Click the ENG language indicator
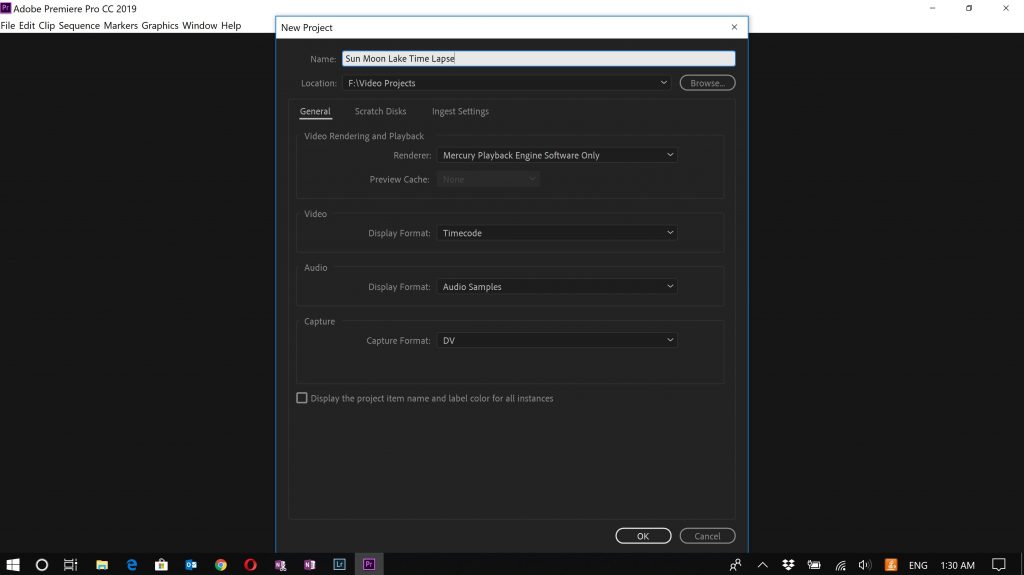Viewport: 1024px width, 575px height. (918, 565)
